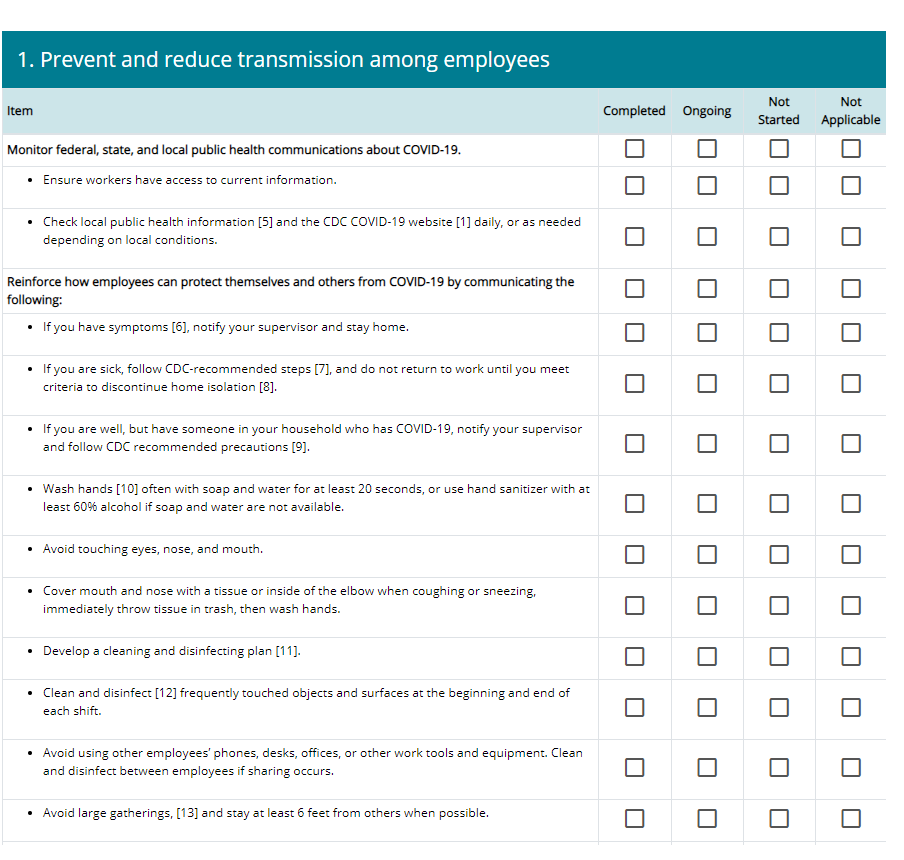Set 'Develop a cleaning and disinfecting plan' Not Started

tap(779, 656)
